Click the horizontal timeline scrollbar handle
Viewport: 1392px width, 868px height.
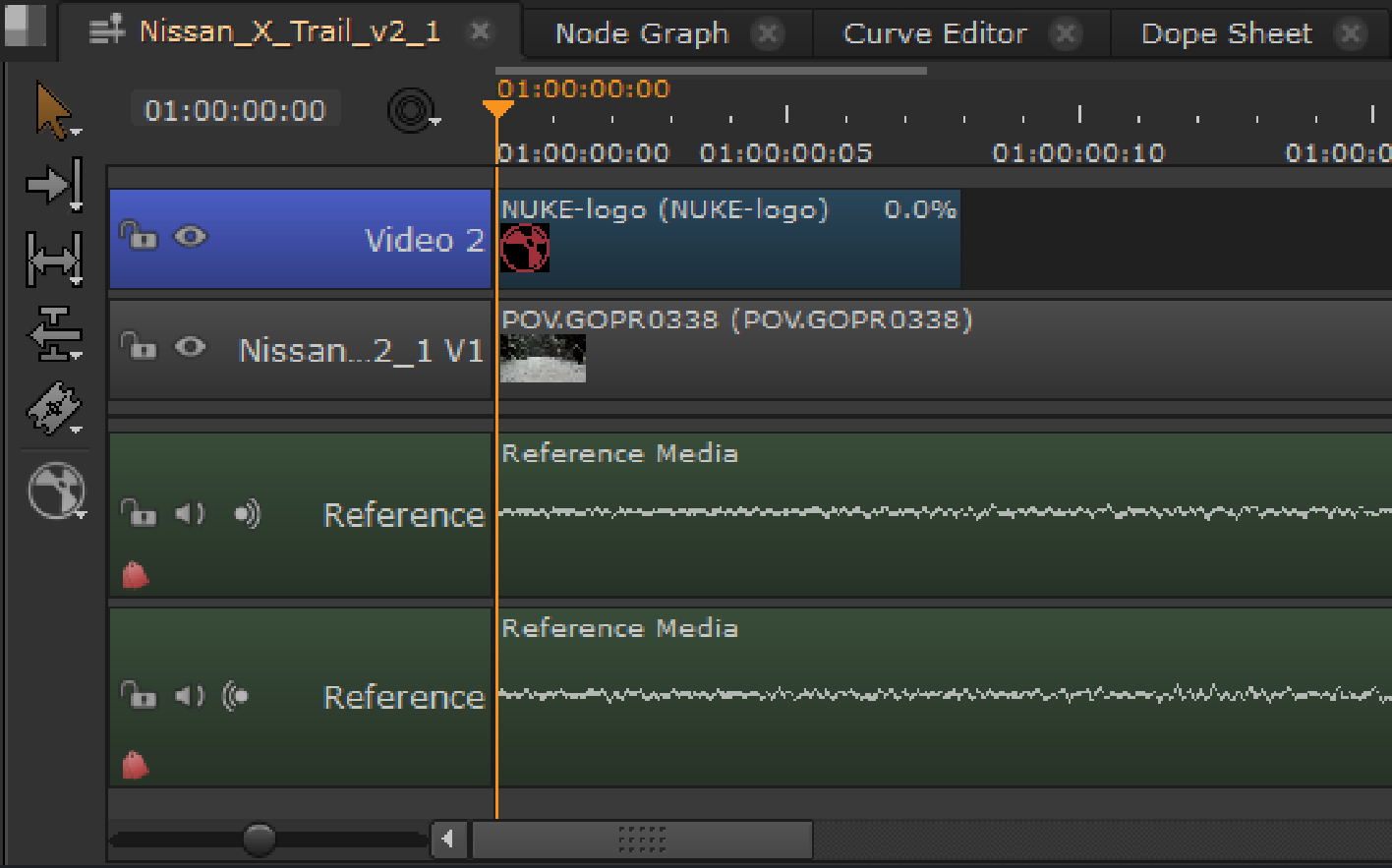point(643,839)
